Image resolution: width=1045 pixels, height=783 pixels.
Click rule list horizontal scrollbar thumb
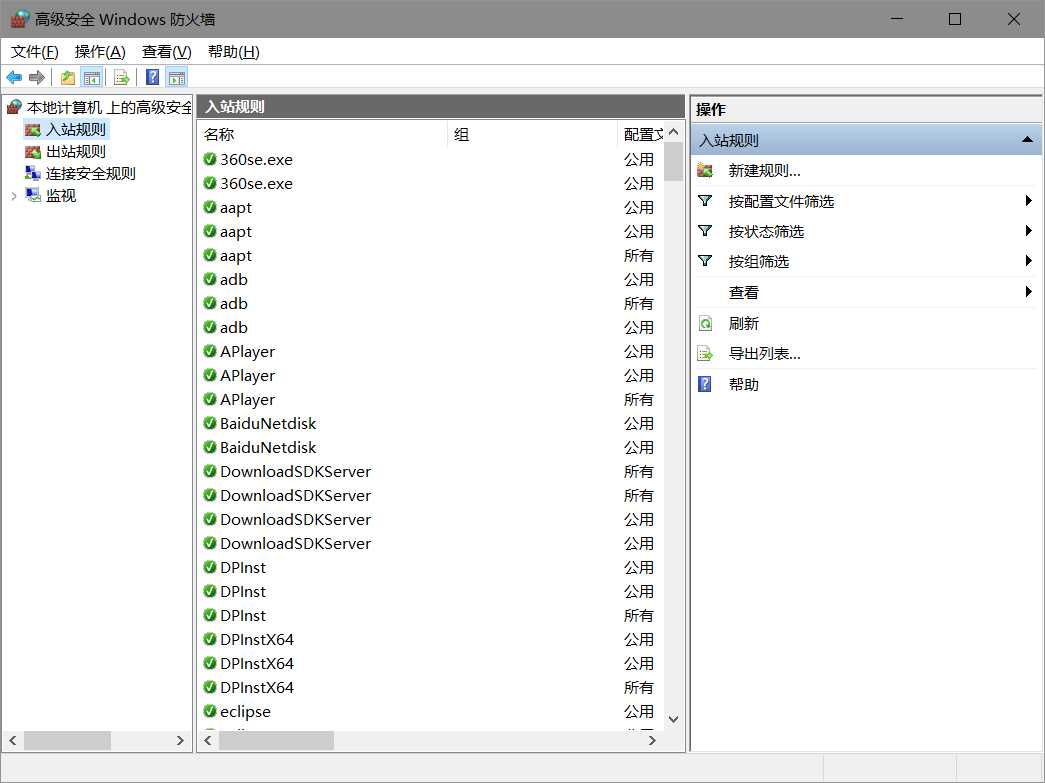coord(276,740)
